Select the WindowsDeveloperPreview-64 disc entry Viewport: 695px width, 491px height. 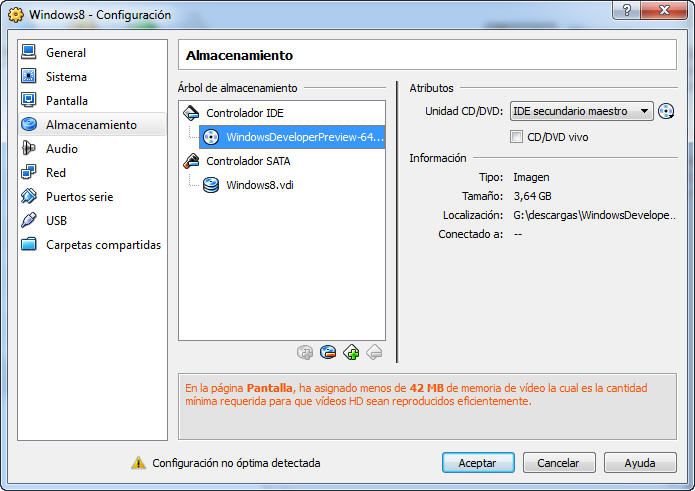point(292,137)
